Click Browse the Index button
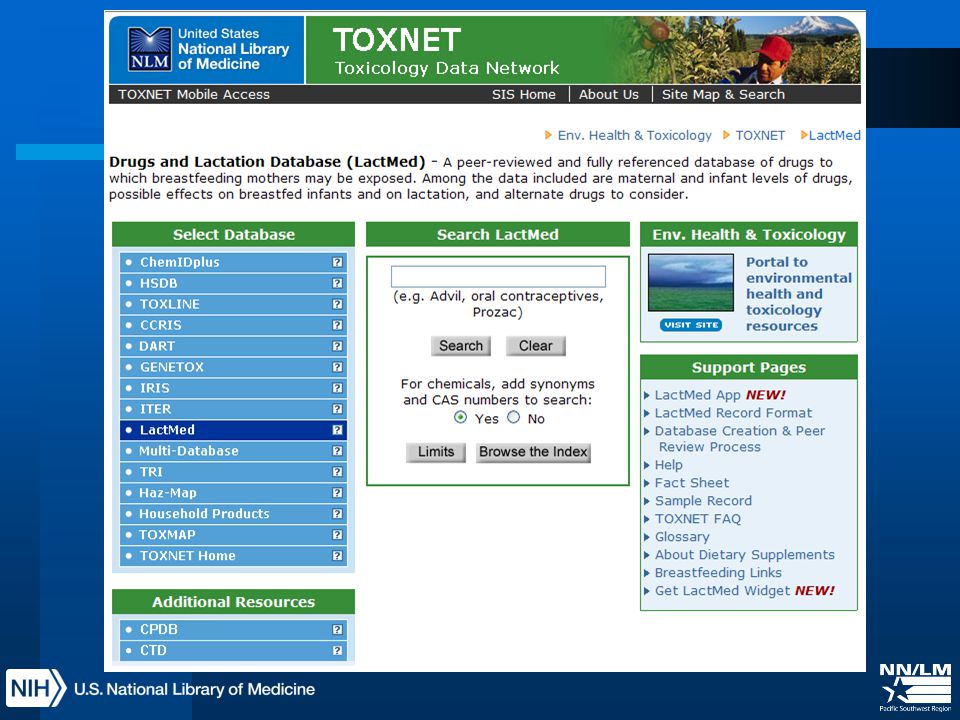960x720 pixels. 533,452
